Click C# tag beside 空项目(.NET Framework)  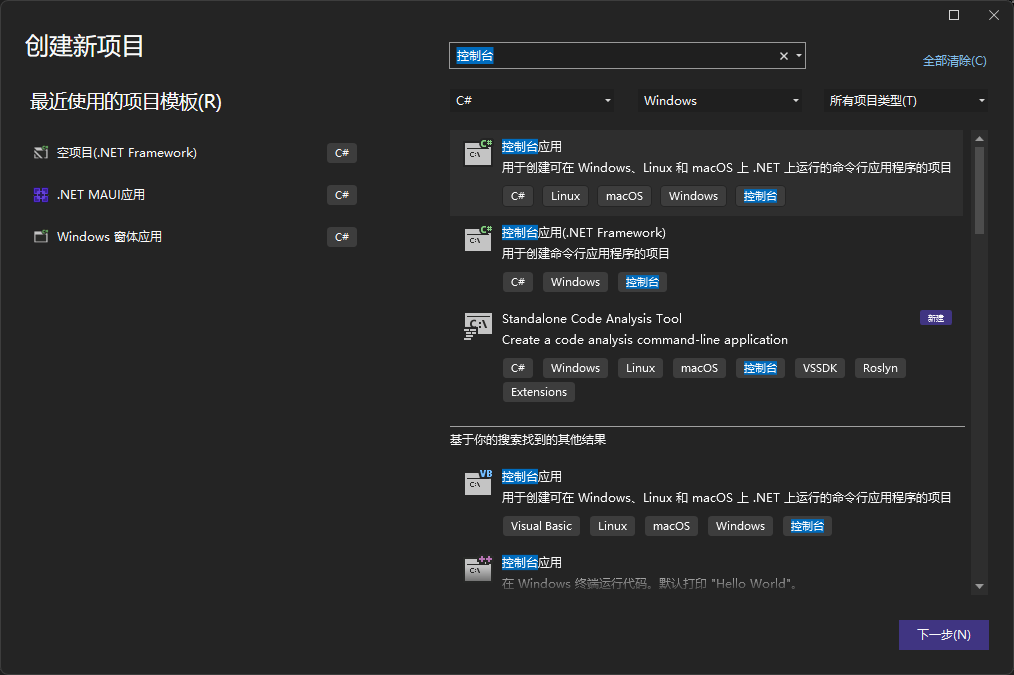pyautogui.click(x=342, y=153)
